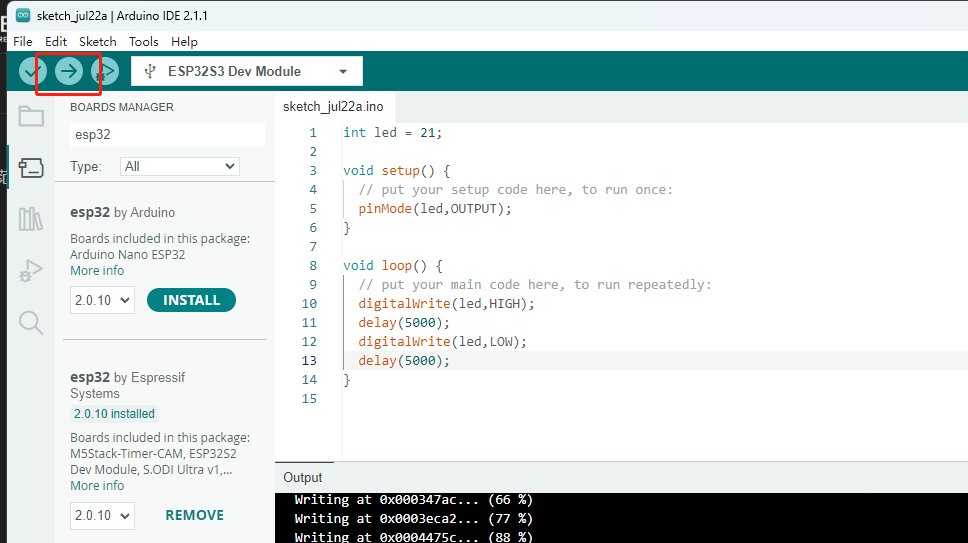Image resolution: width=968 pixels, height=543 pixels.
Task: Open the Tools menu
Action: click(143, 41)
